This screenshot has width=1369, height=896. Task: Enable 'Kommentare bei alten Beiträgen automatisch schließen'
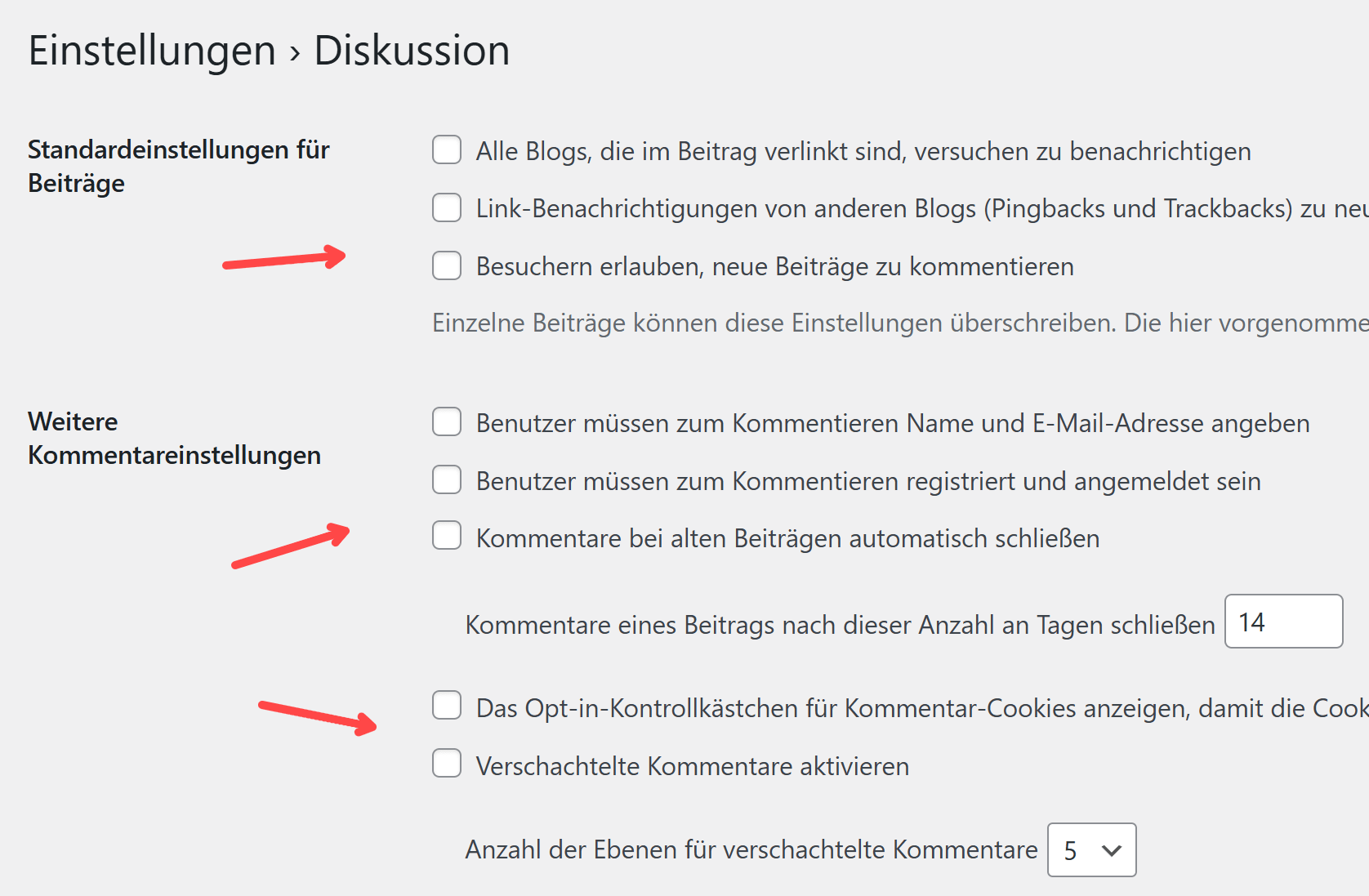tap(447, 536)
